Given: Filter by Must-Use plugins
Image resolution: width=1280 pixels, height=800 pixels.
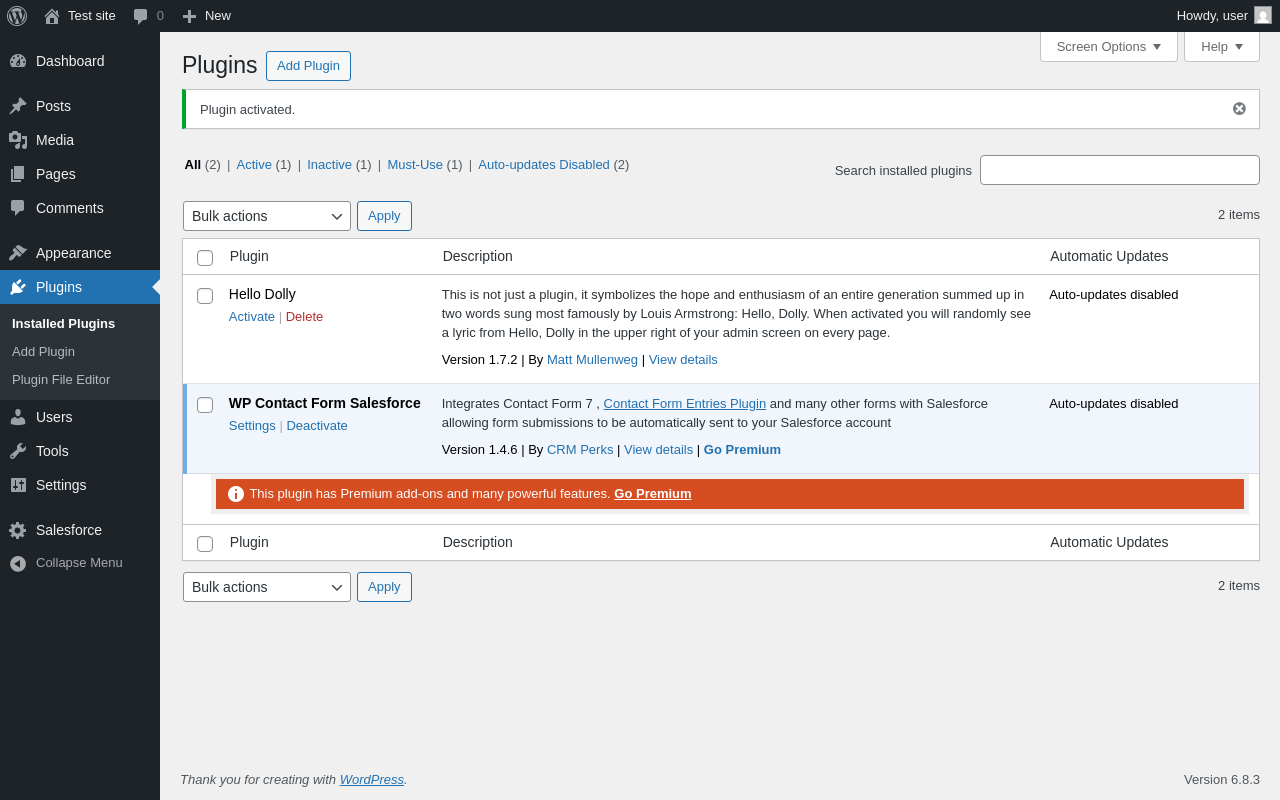Looking at the screenshot, I should tap(415, 165).
